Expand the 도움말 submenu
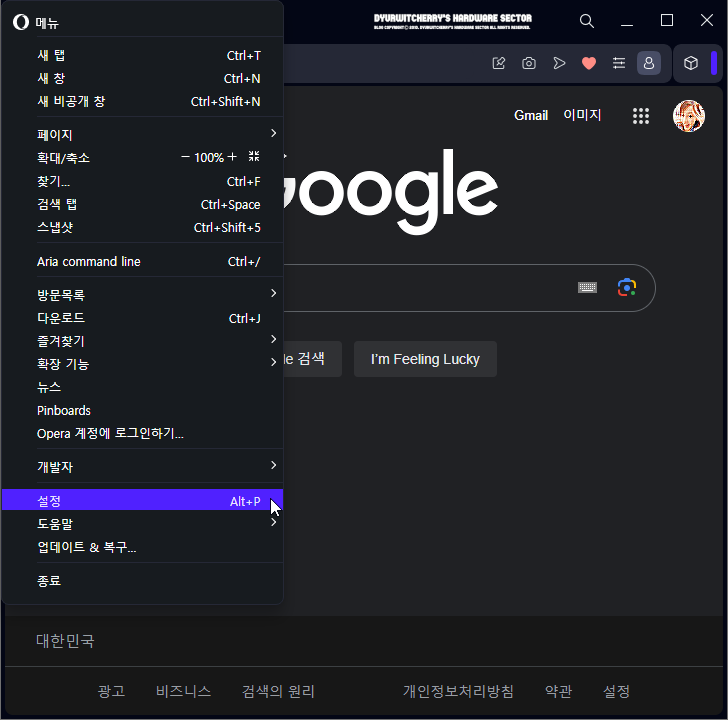728x720 pixels. pyautogui.click(x=143, y=524)
